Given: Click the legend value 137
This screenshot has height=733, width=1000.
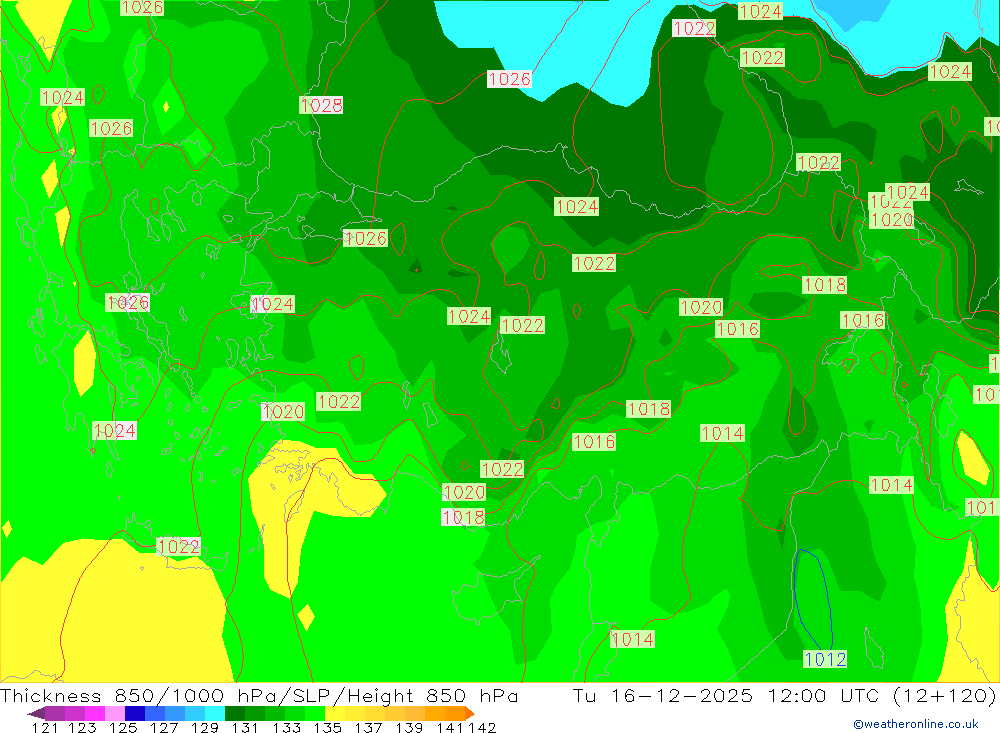Looking at the screenshot, I should point(367,727).
